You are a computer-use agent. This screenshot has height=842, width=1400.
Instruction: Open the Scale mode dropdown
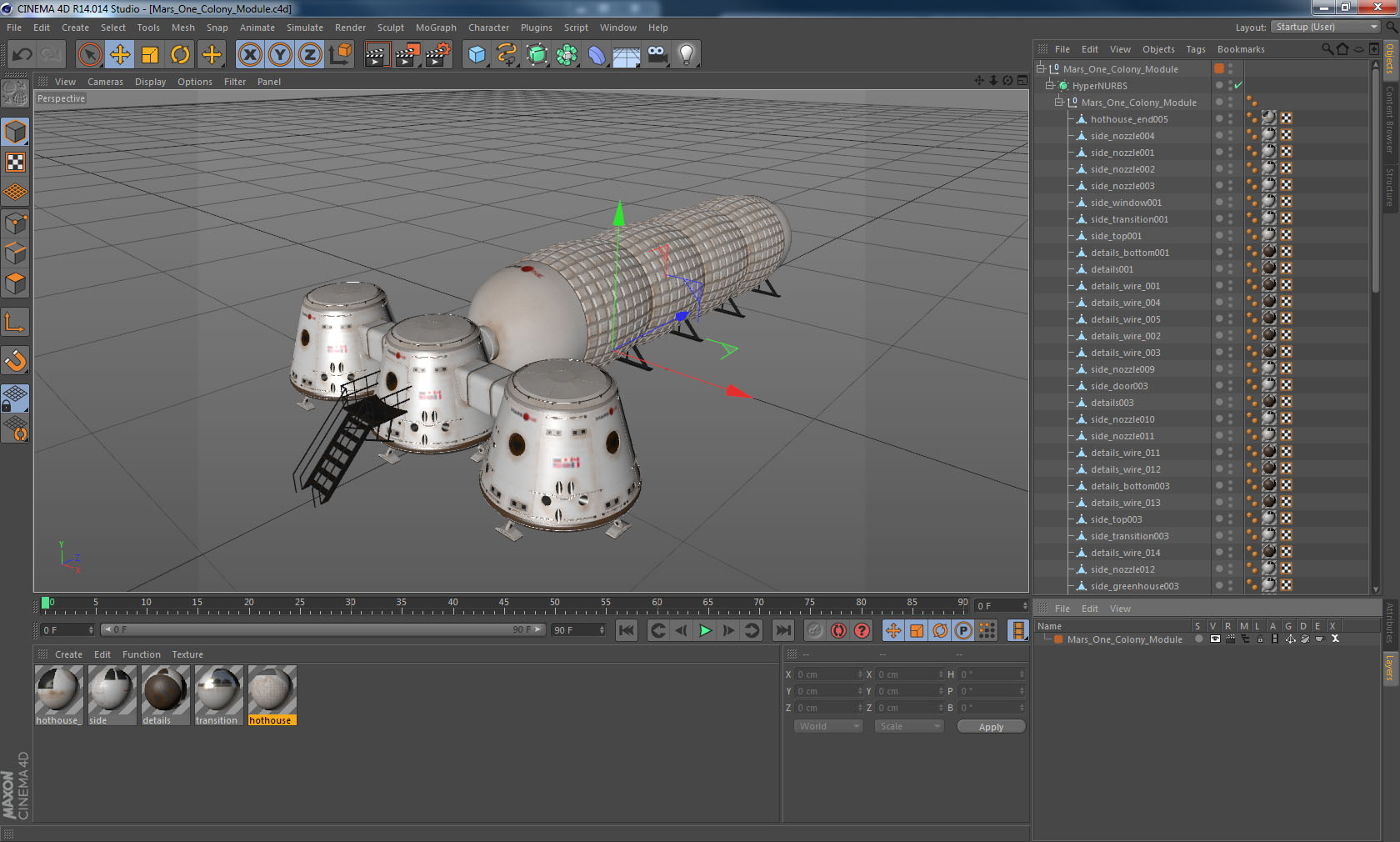point(908,726)
